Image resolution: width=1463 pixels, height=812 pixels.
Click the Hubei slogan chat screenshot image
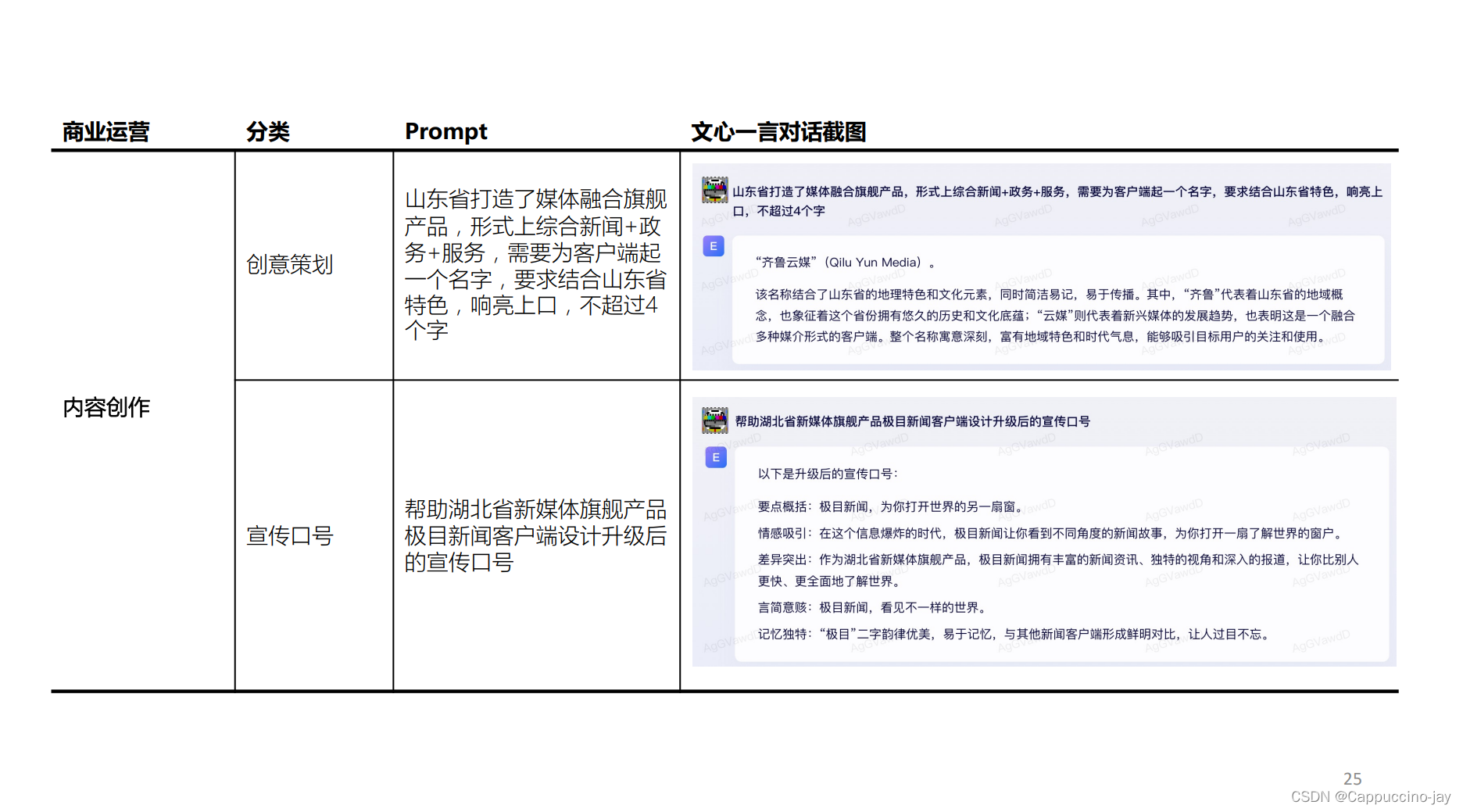point(1044,531)
